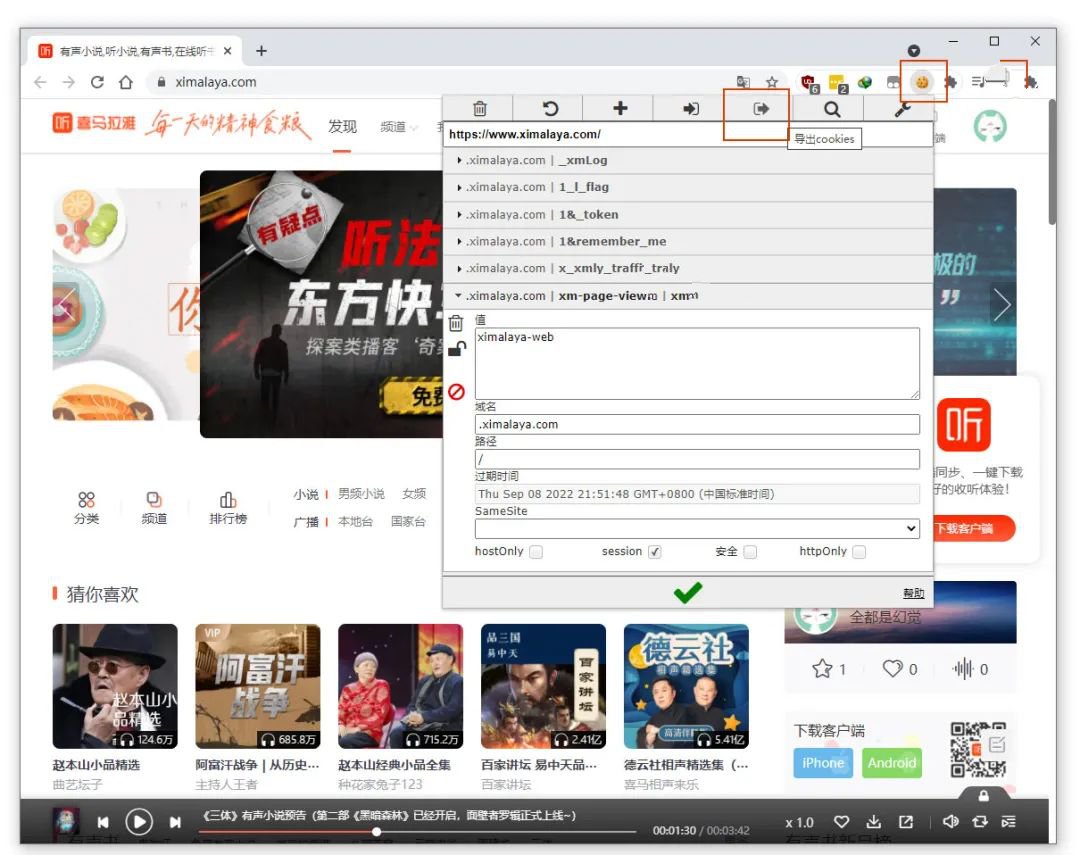Open a new browser tab
This screenshot has width=1080, height=855.
point(261,51)
